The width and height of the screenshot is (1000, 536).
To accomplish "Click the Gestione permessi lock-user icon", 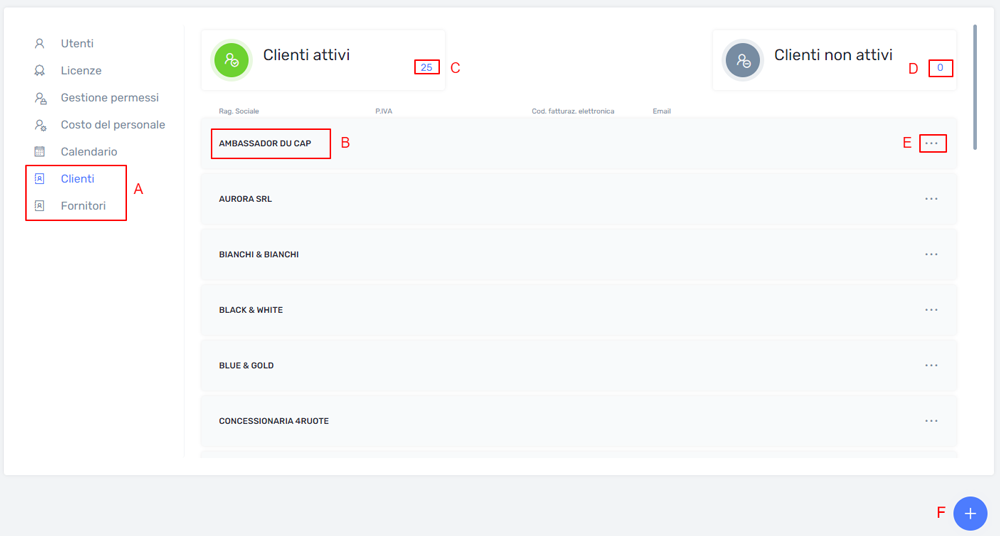I will pos(40,98).
